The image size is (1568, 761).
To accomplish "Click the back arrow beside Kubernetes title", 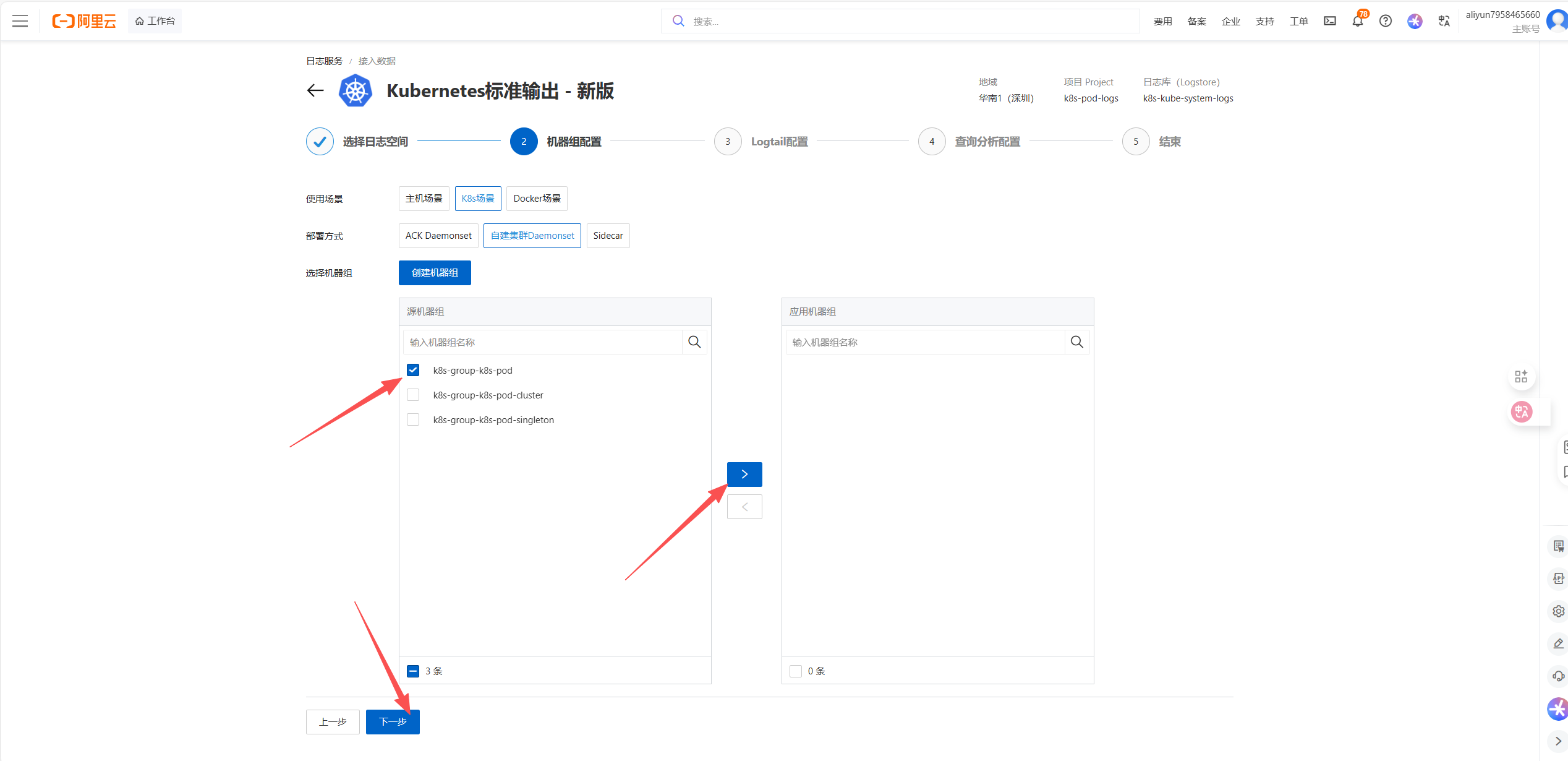I will point(315,91).
